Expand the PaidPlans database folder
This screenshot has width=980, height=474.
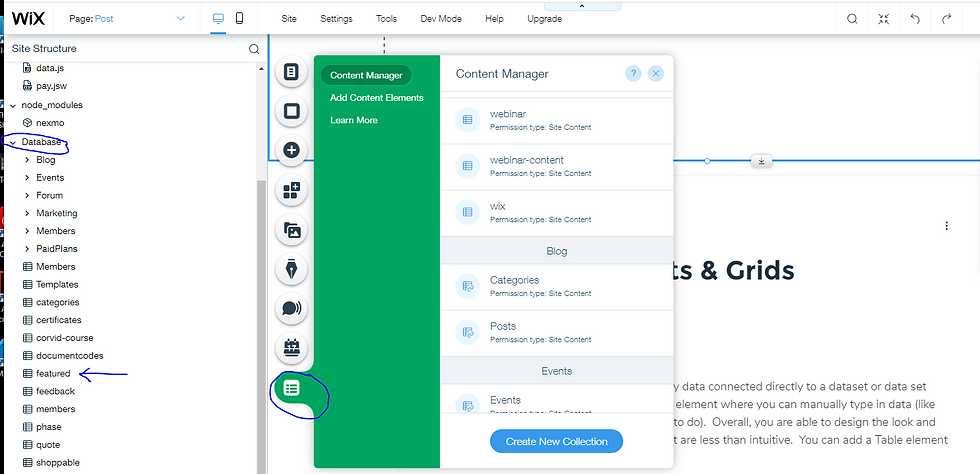point(27,248)
